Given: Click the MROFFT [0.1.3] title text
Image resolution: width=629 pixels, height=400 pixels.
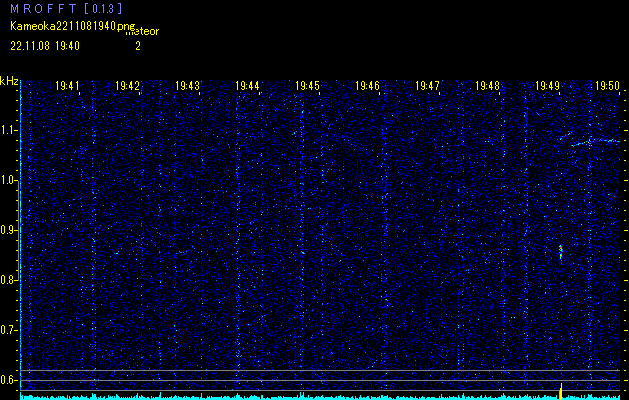Looking at the screenshot, I should (x=66, y=8).
